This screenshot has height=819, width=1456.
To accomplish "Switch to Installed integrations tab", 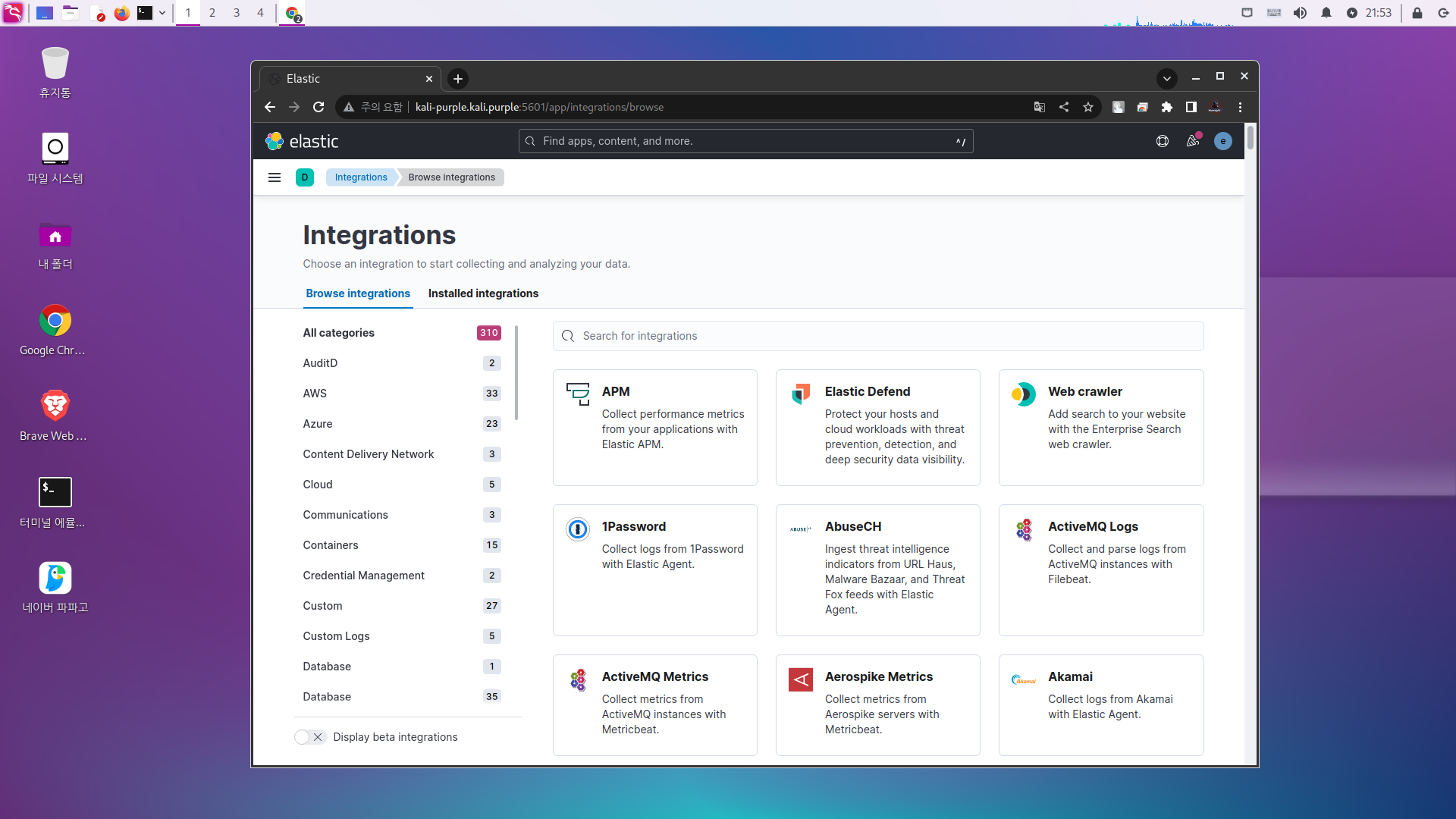I will pos(483,293).
